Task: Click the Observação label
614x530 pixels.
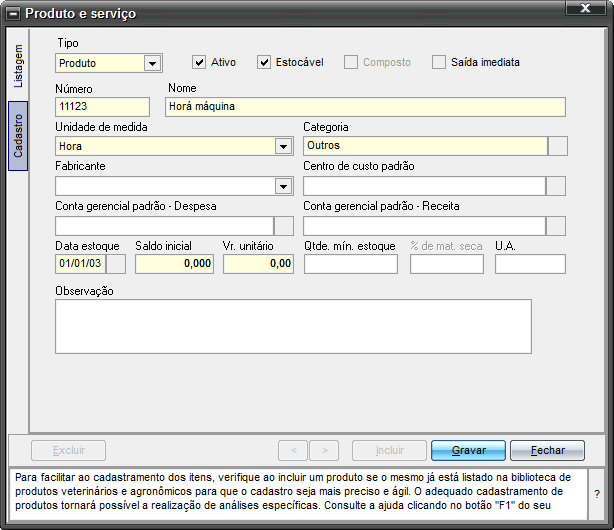Action: (x=84, y=291)
